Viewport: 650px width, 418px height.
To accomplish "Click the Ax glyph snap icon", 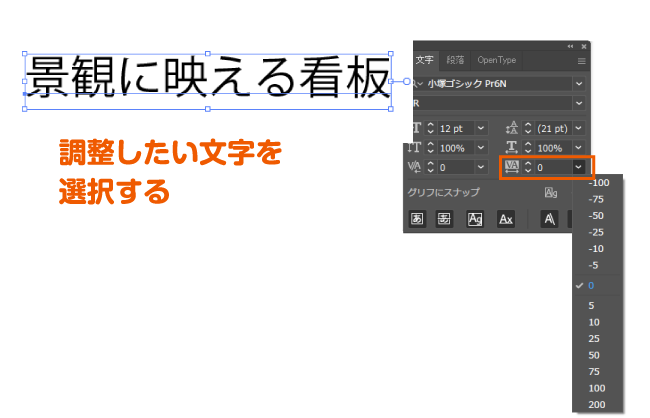I will tap(506, 218).
